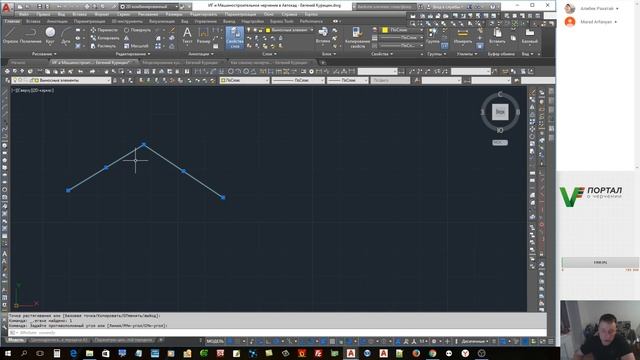640x360 pixels.
Task: Click the Group (Группа) icon
Action: [x=433, y=36]
